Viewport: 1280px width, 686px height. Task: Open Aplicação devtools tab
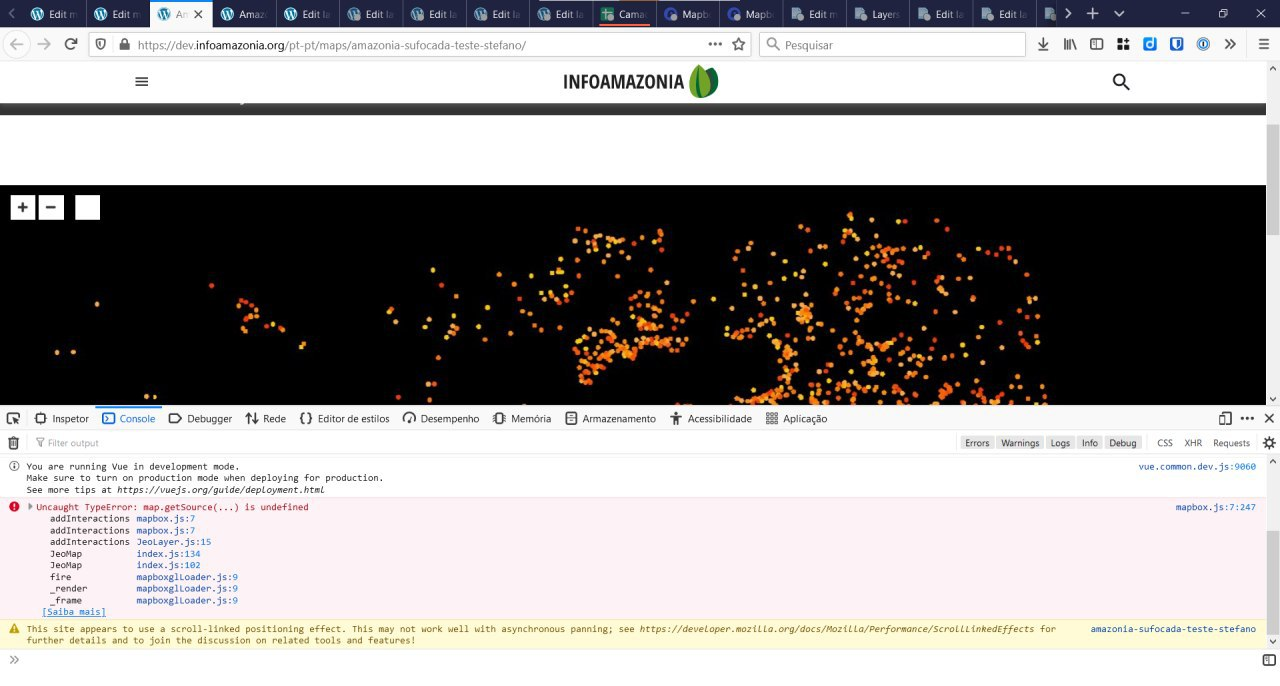pyautogui.click(x=796, y=418)
